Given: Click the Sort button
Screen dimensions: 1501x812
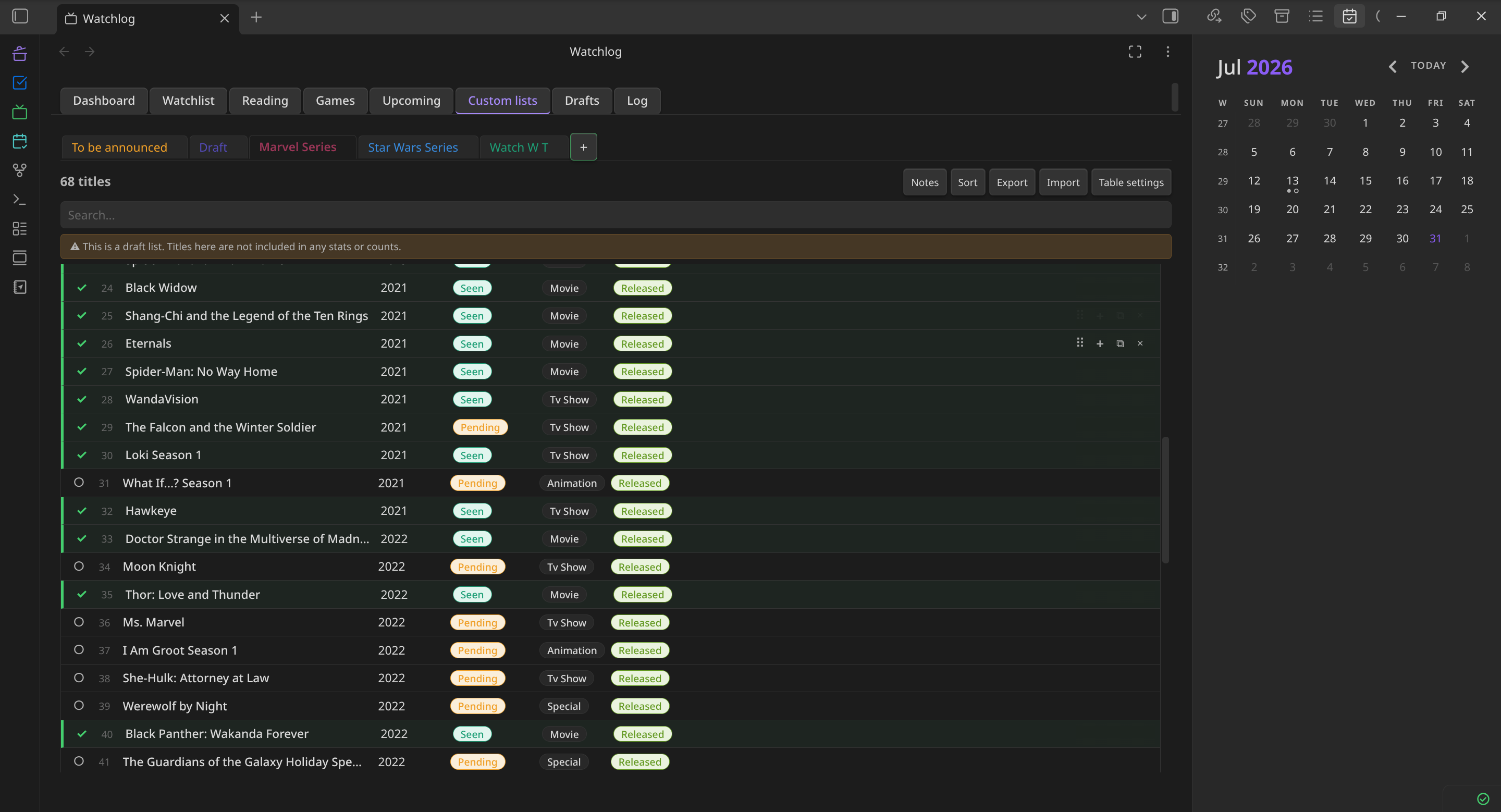Looking at the screenshot, I should tap(968, 182).
